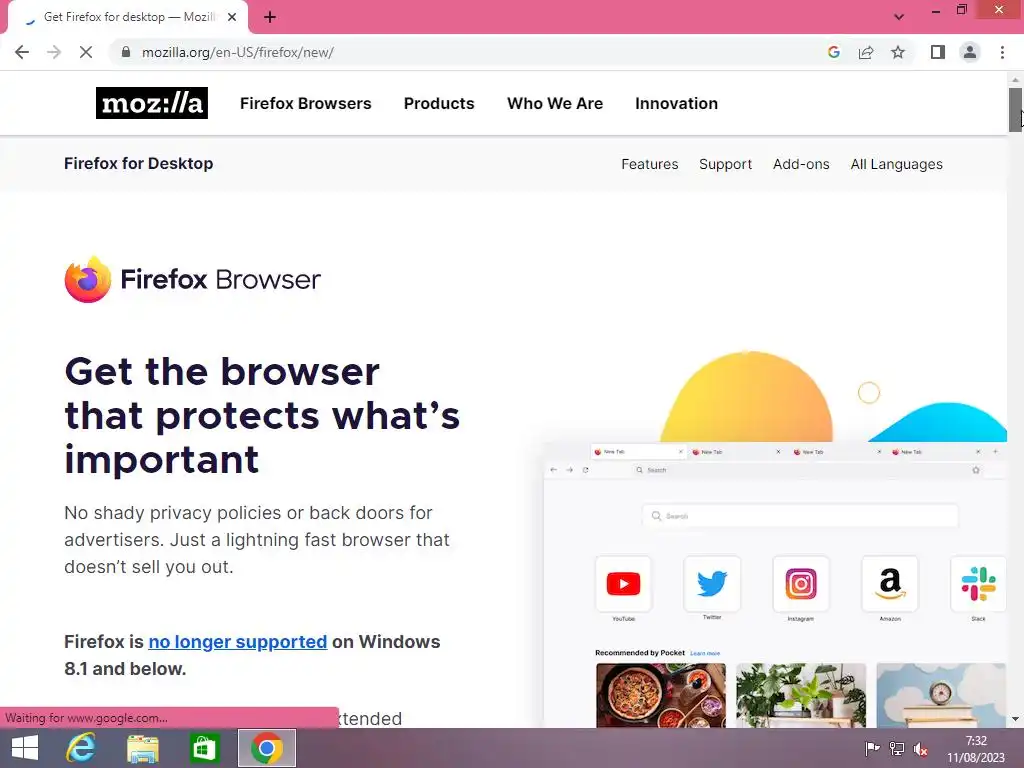Screen dimensions: 1024x768
Task: Go to Mozilla home via logo
Action: (x=152, y=103)
